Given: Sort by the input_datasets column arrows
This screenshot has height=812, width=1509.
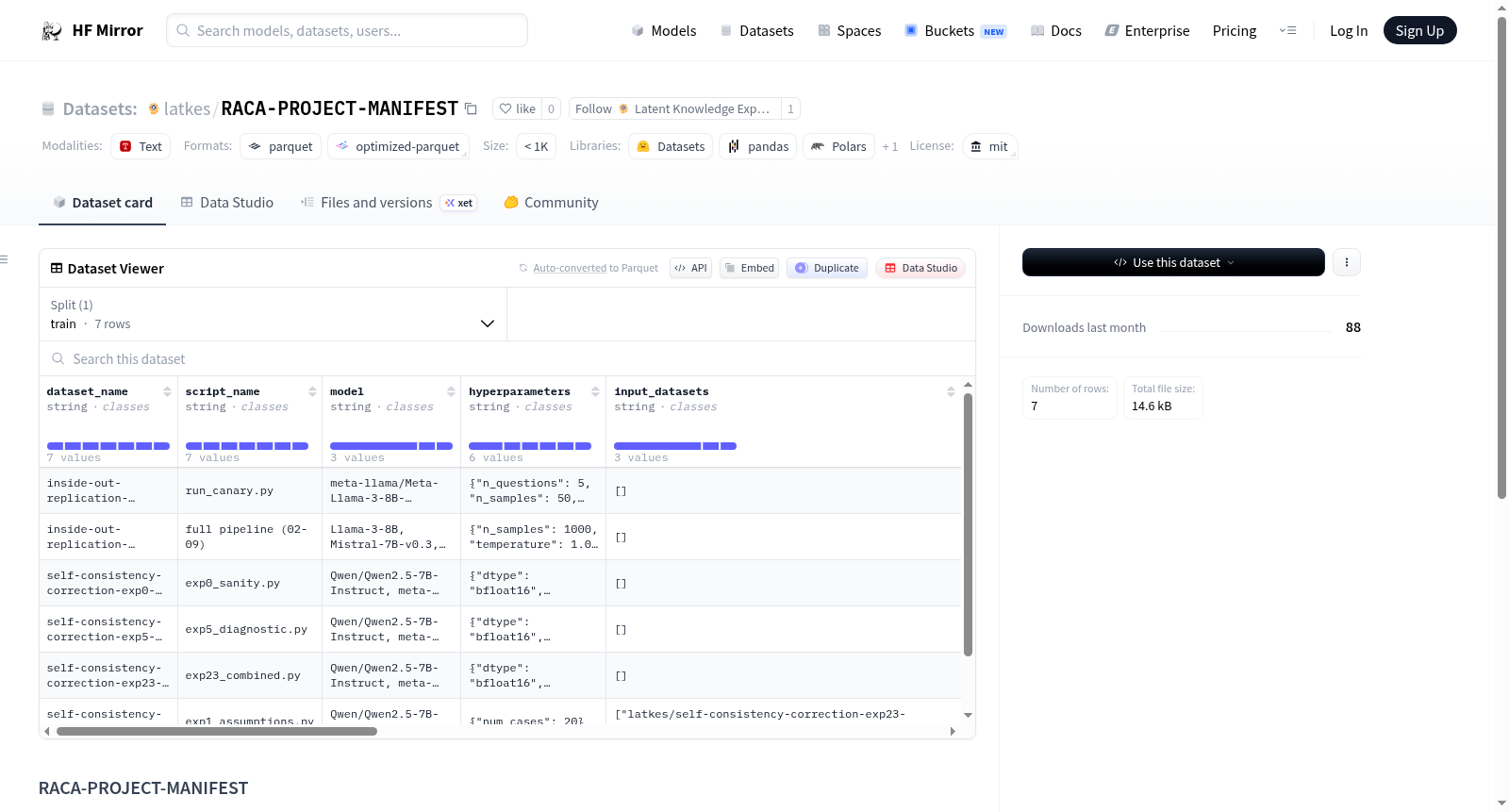Looking at the screenshot, I should point(951,391).
